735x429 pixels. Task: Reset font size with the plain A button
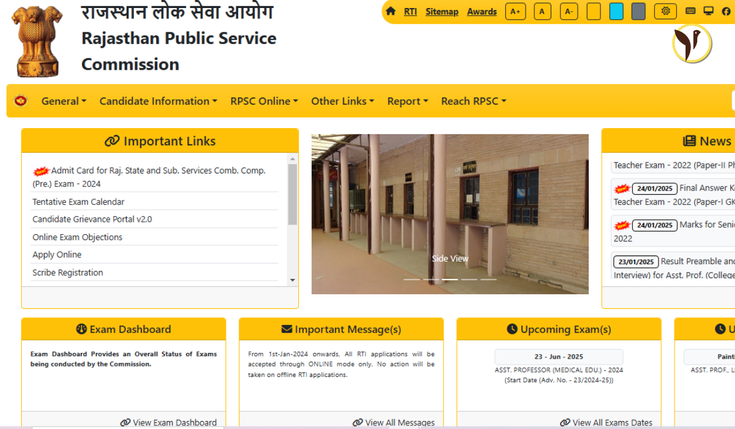pos(542,12)
